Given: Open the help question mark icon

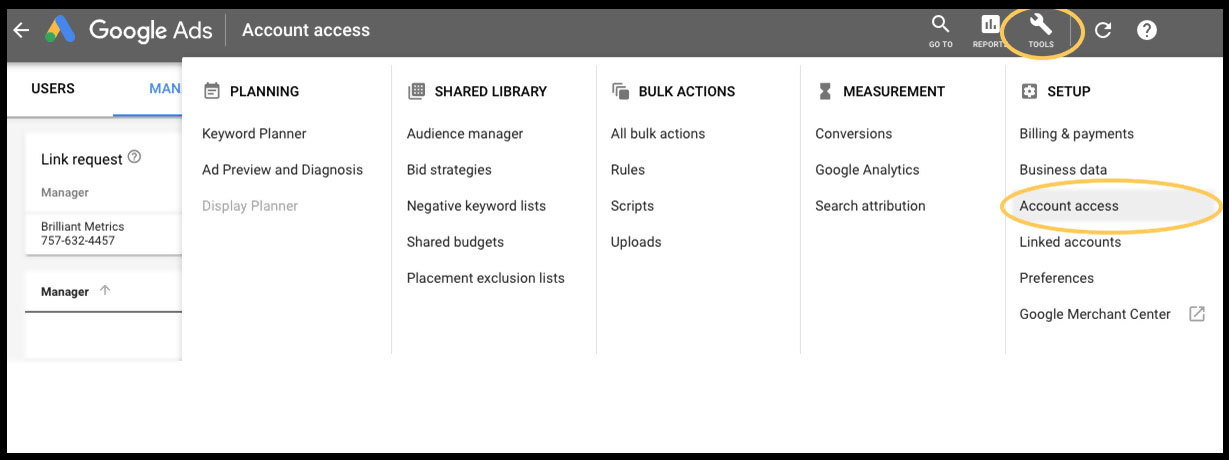Looking at the screenshot, I should pyautogui.click(x=1147, y=31).
